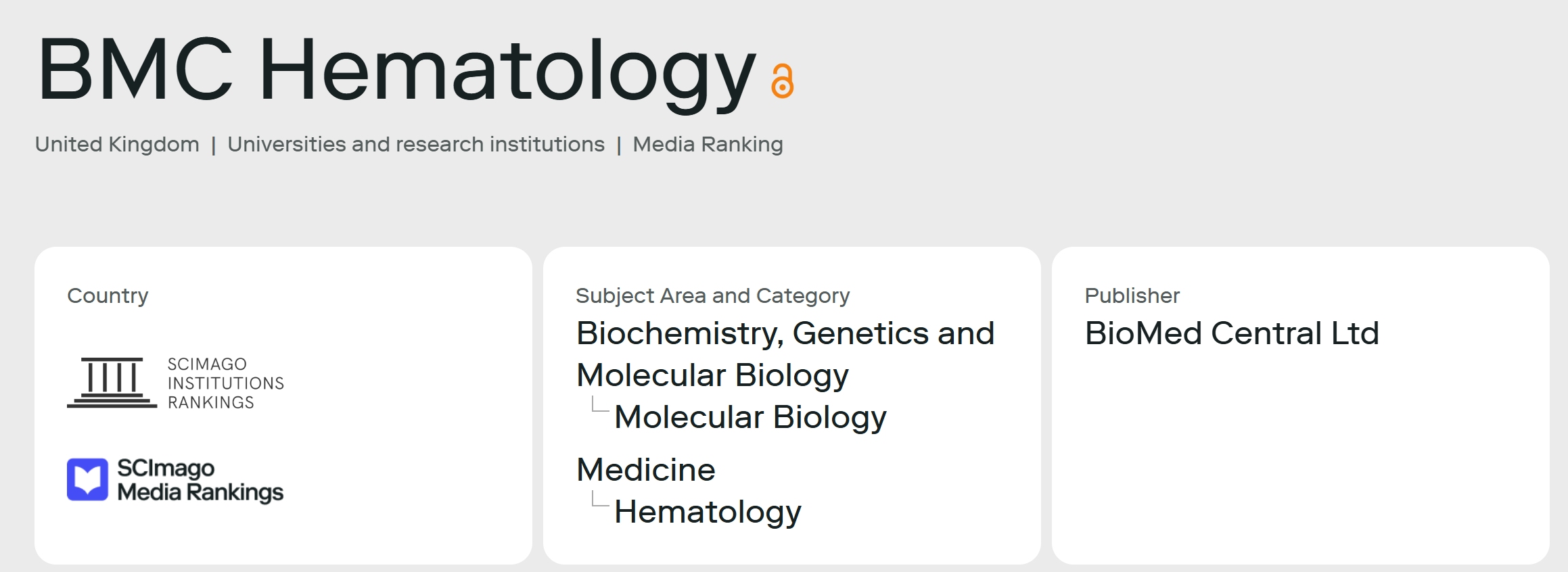The image size is (1568, 572).
Task: Click the branch connector beside Molecular Biology subcategory
Action: point(599,405)
